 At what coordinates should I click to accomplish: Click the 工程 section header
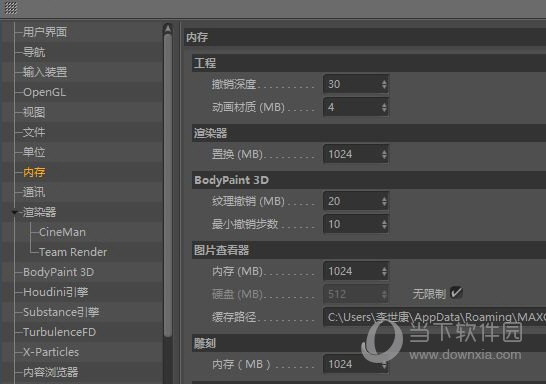[x=369, y=63]
